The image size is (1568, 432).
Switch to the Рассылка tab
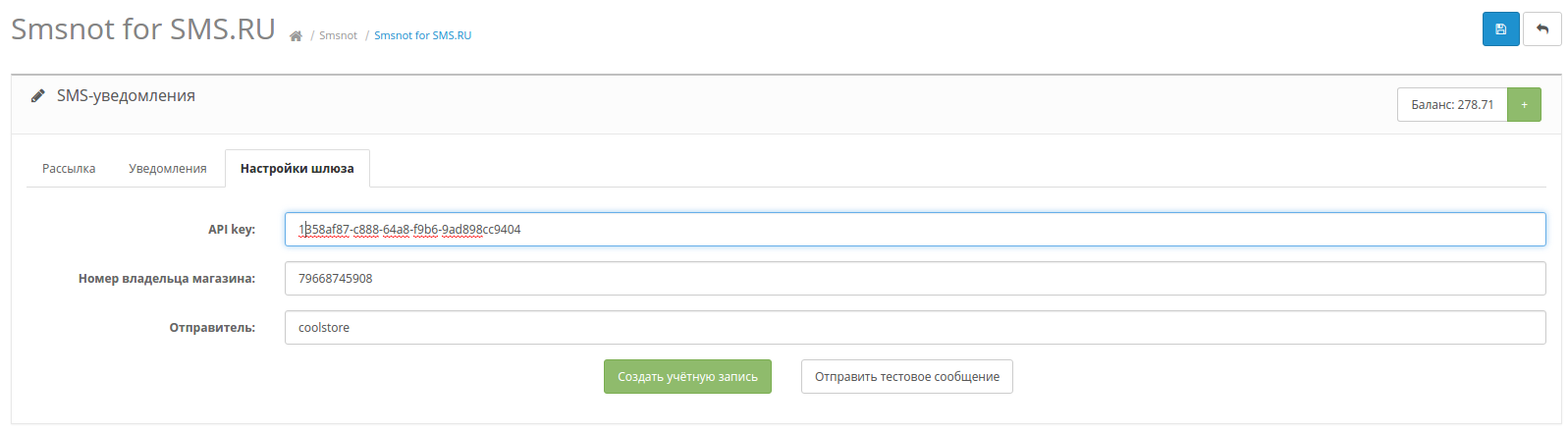coord(69,169)
